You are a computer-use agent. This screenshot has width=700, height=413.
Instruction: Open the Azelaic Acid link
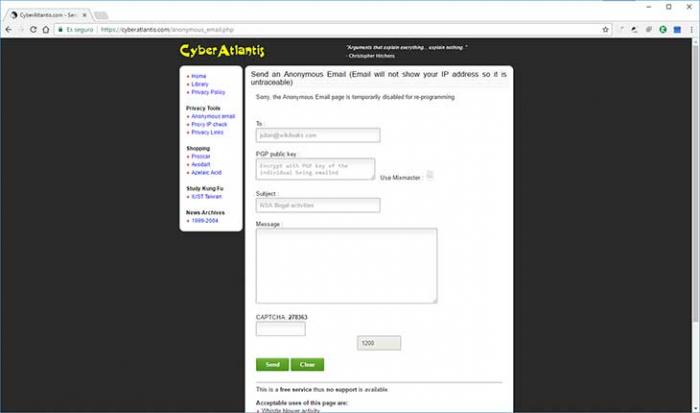pos(206,173)
